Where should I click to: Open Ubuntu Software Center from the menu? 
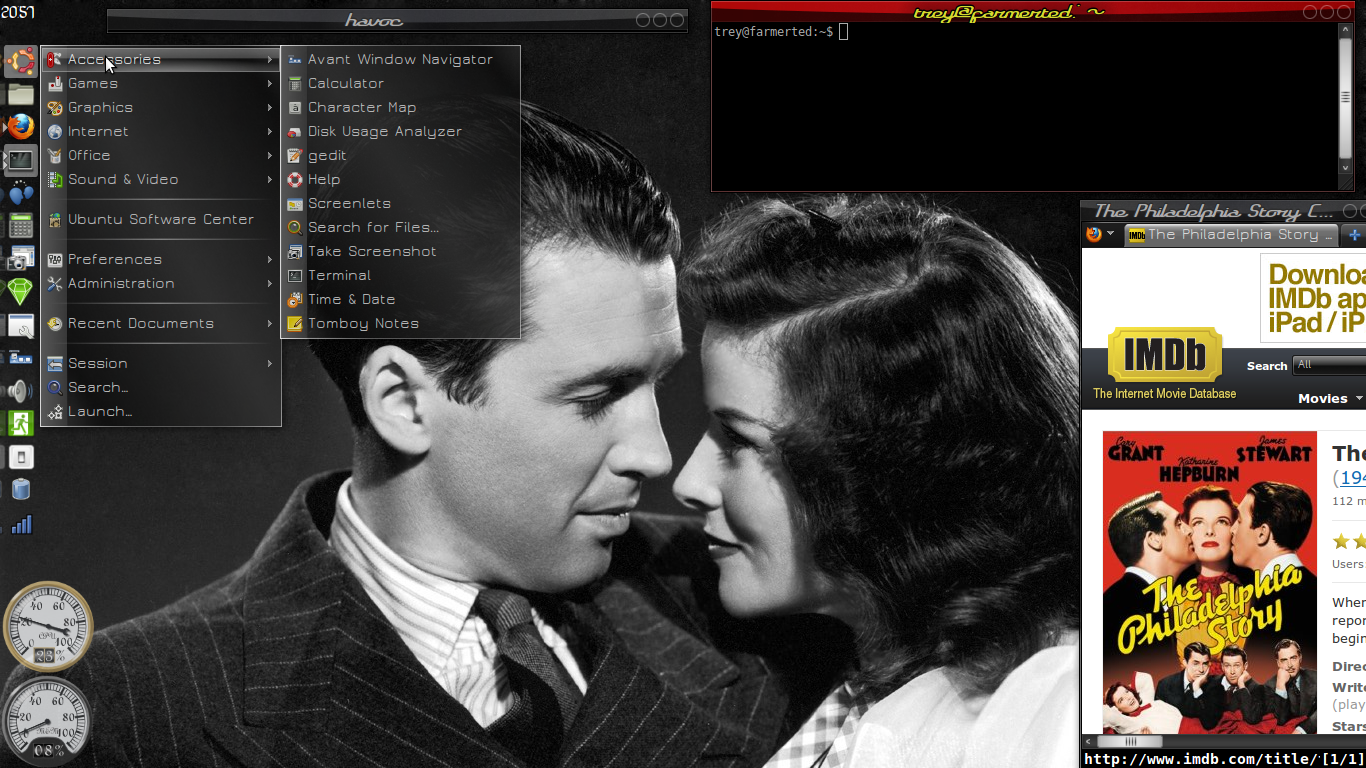(x=160, y=220)
